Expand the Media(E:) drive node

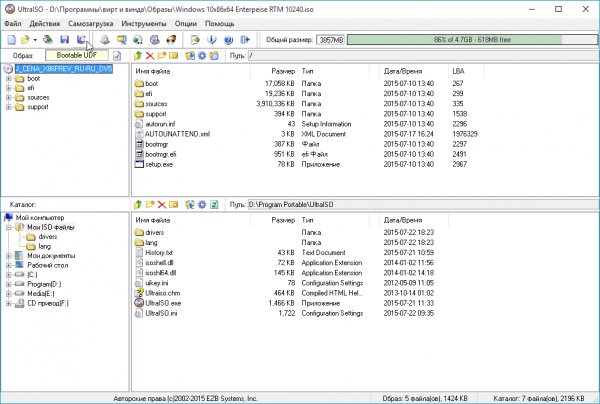coord(8,294)
